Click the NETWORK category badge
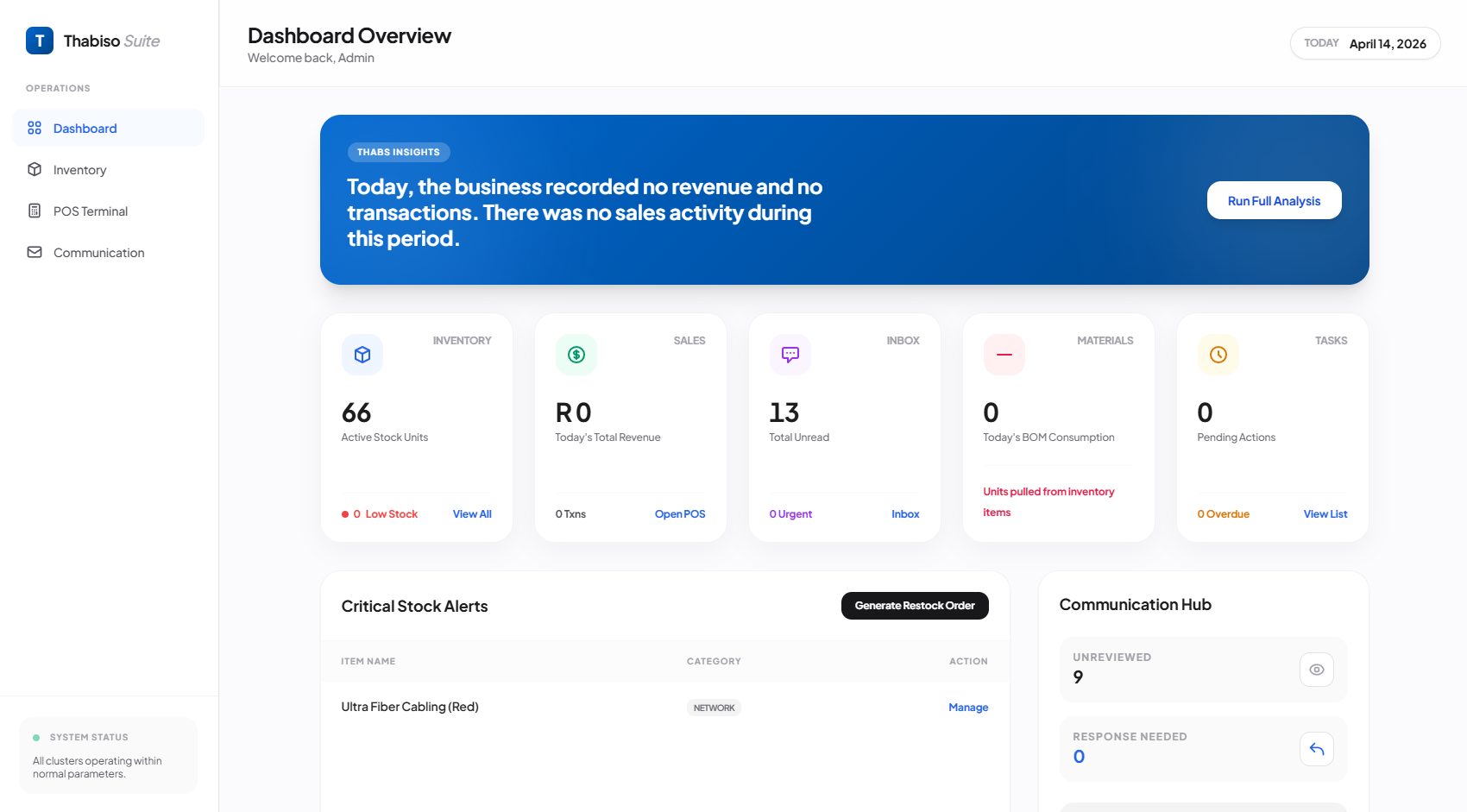The height and width of the screenshot is (812, 1467). coord(714,707)
